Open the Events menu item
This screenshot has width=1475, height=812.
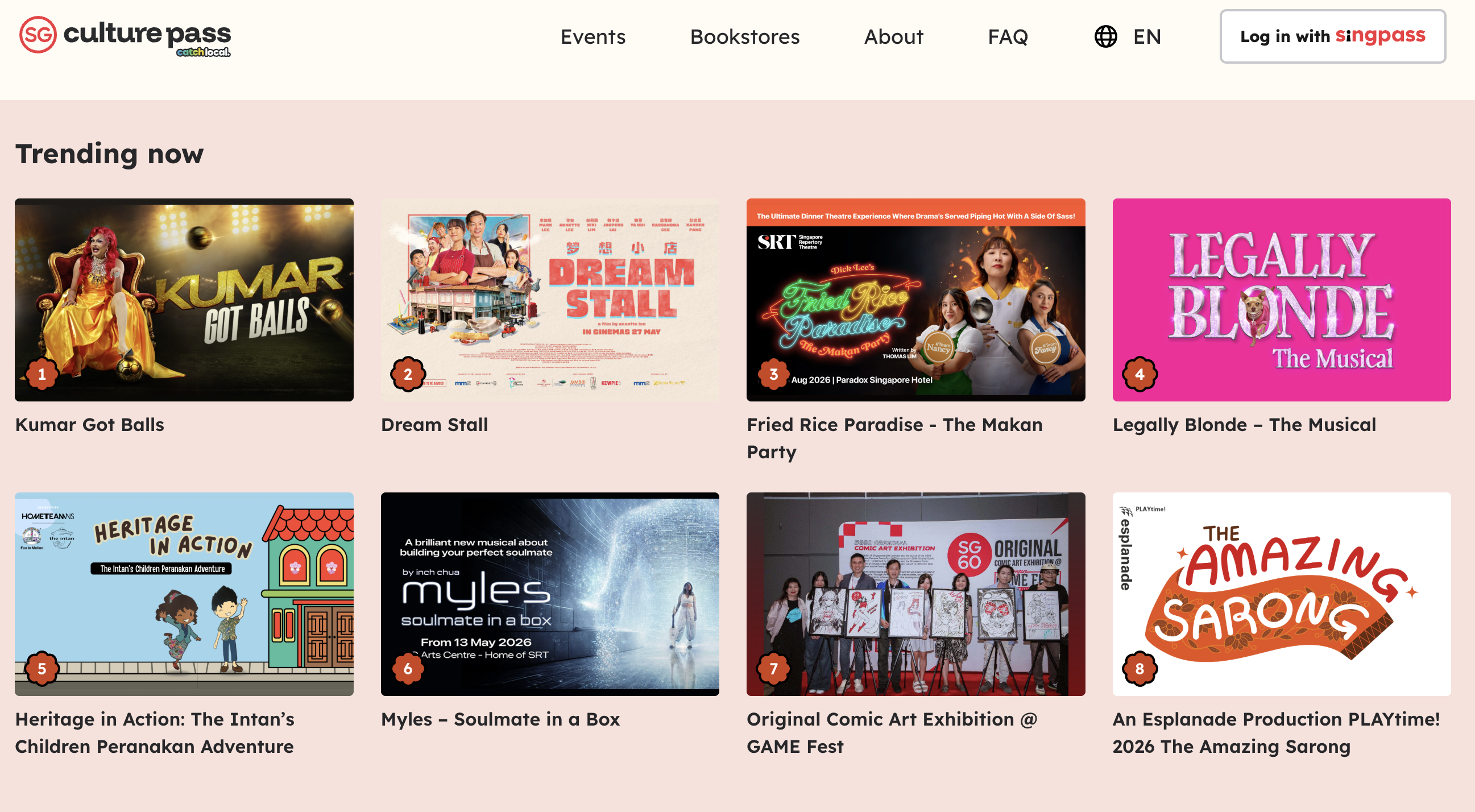[593, 36]
